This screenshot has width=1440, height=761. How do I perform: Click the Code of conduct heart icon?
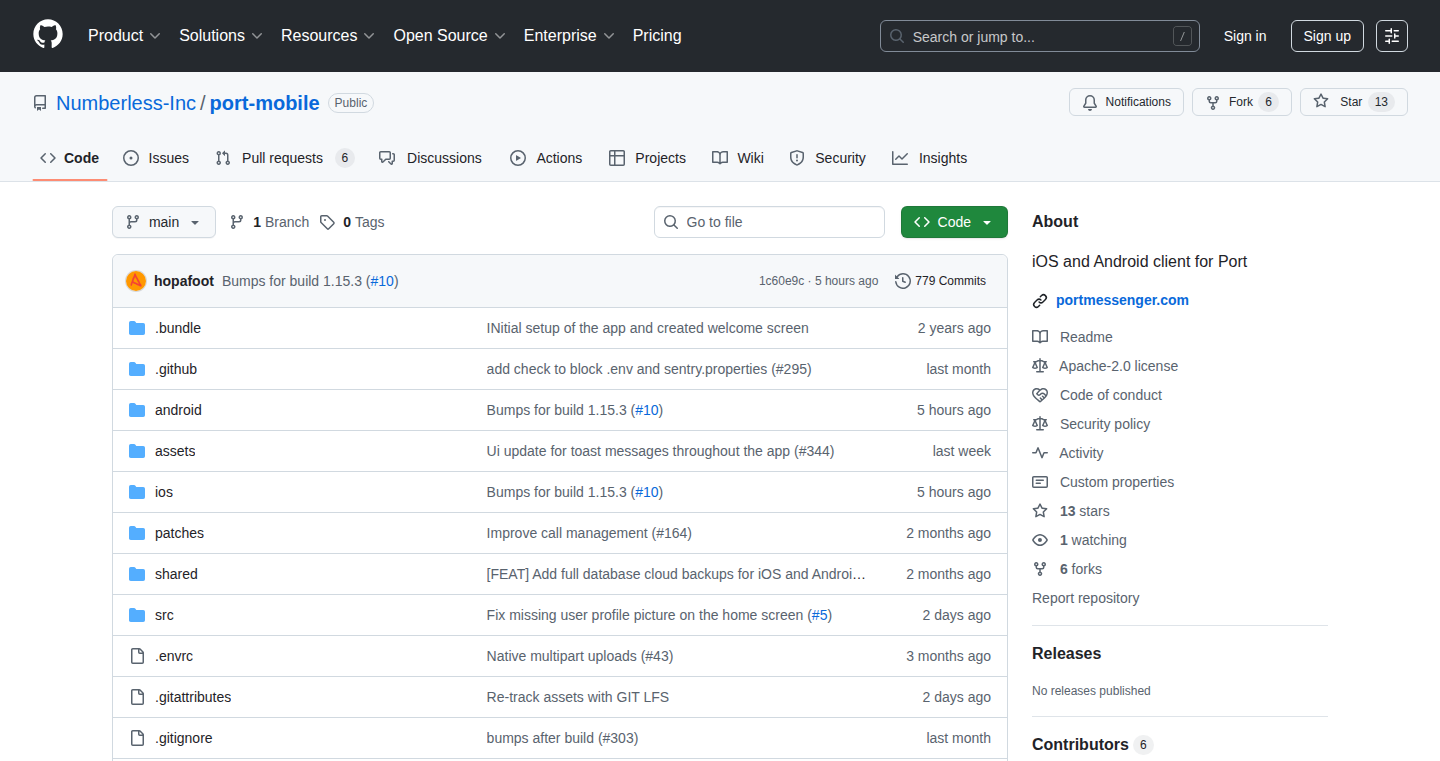(1040, 395)
